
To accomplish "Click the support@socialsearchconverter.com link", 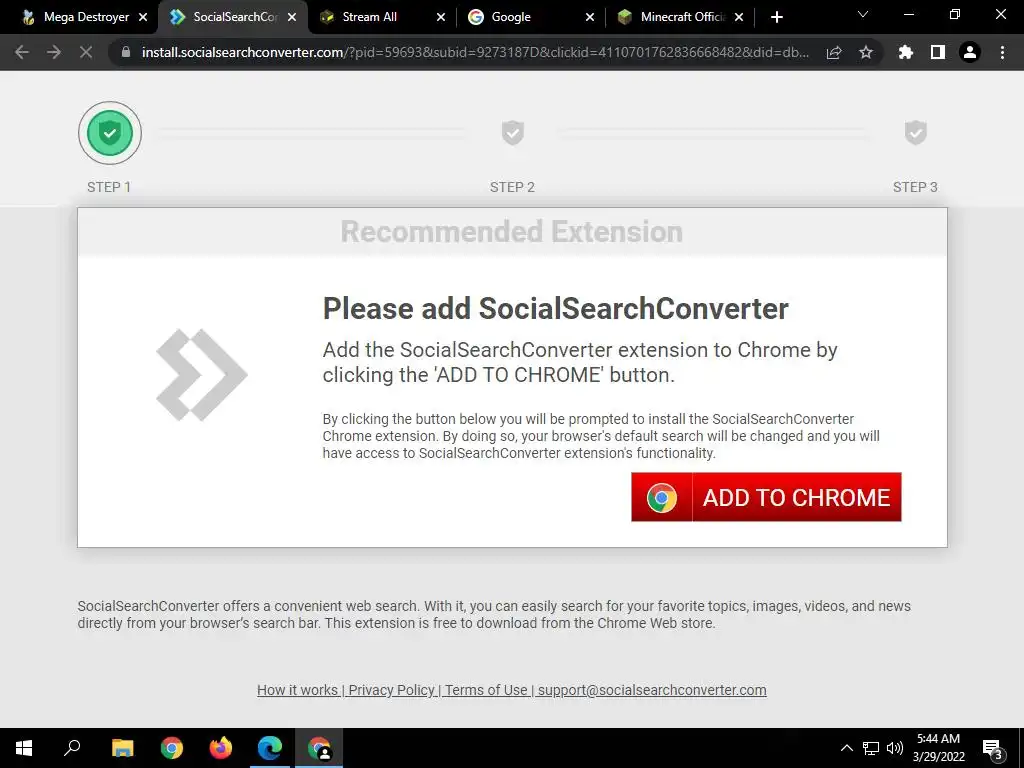I will [652, 690].
